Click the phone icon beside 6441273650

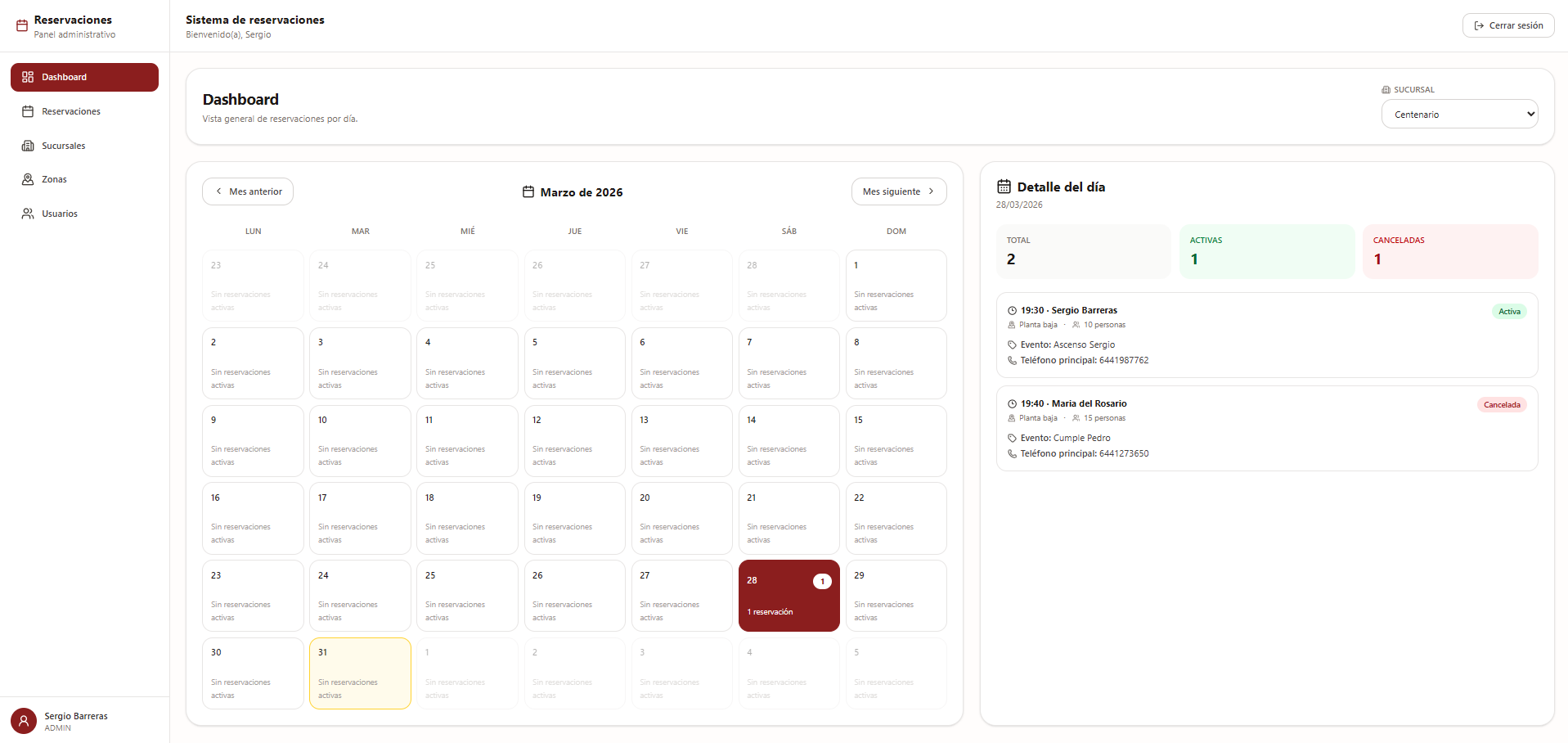pos(1013,454)
